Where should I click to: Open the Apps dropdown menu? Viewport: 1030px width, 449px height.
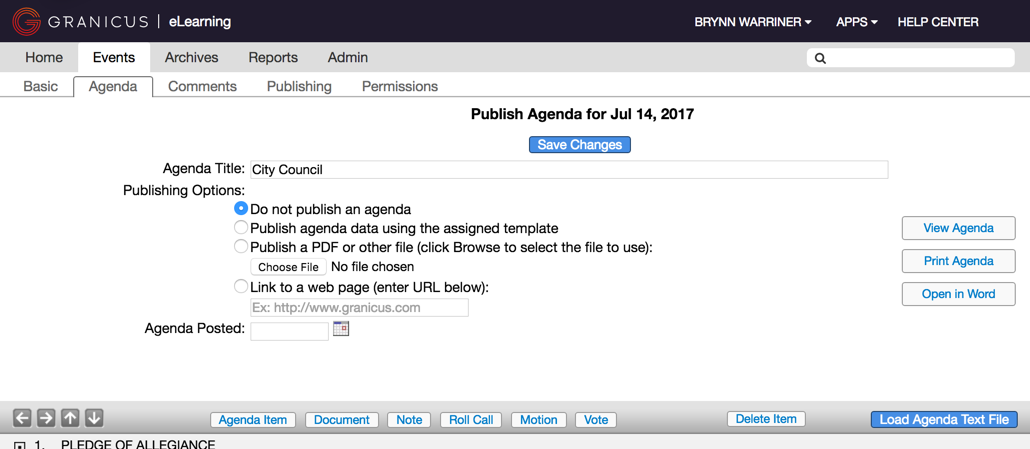[857, 22]
